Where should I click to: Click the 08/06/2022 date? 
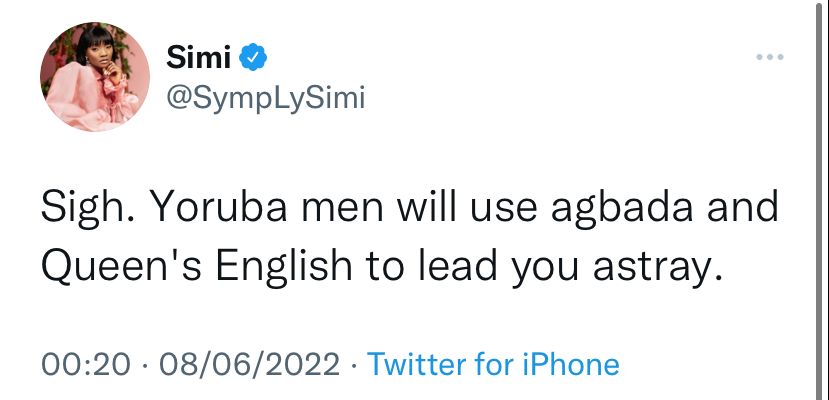(250, 364)
